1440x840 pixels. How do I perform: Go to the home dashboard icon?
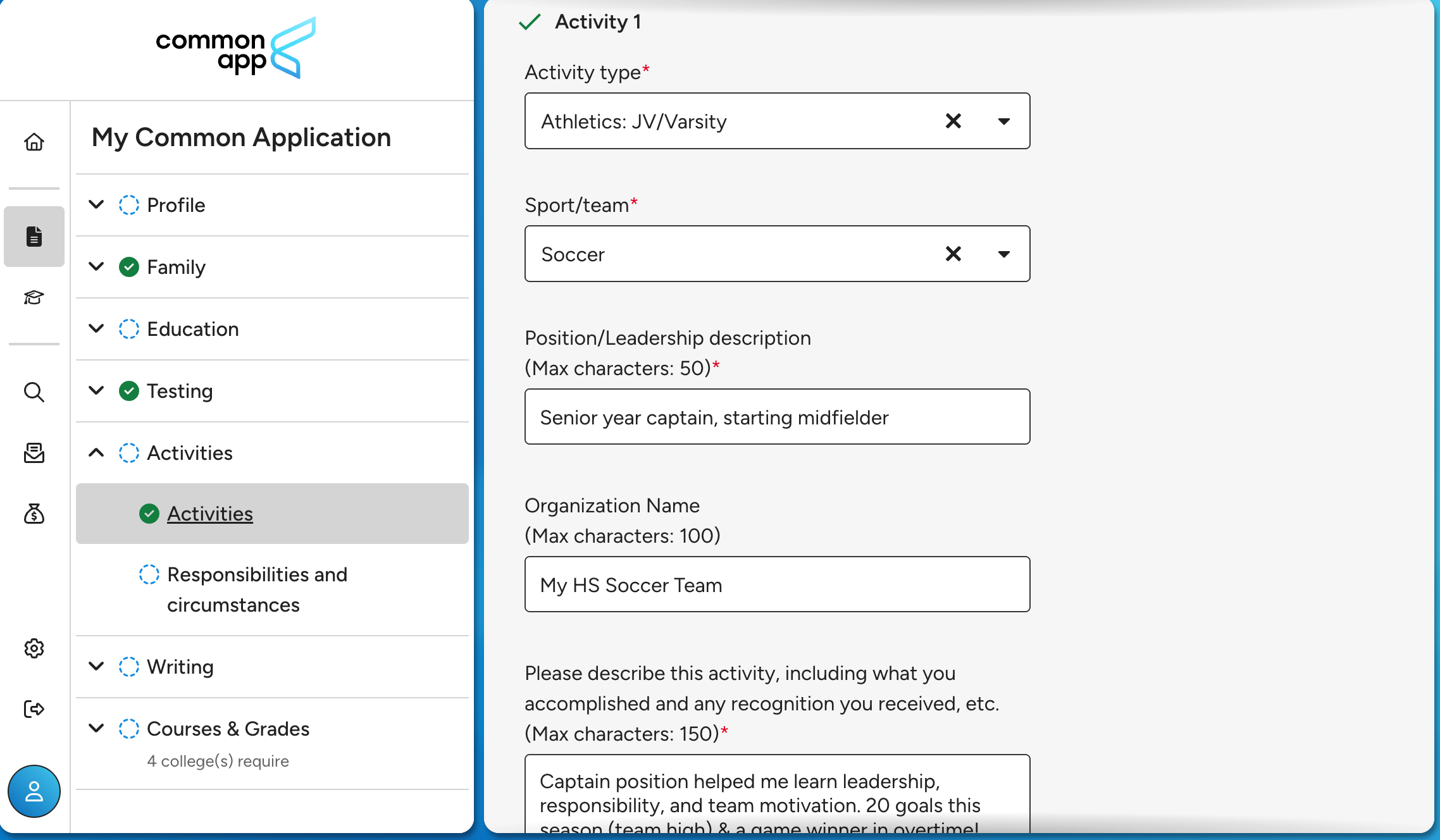pos(34,142)
